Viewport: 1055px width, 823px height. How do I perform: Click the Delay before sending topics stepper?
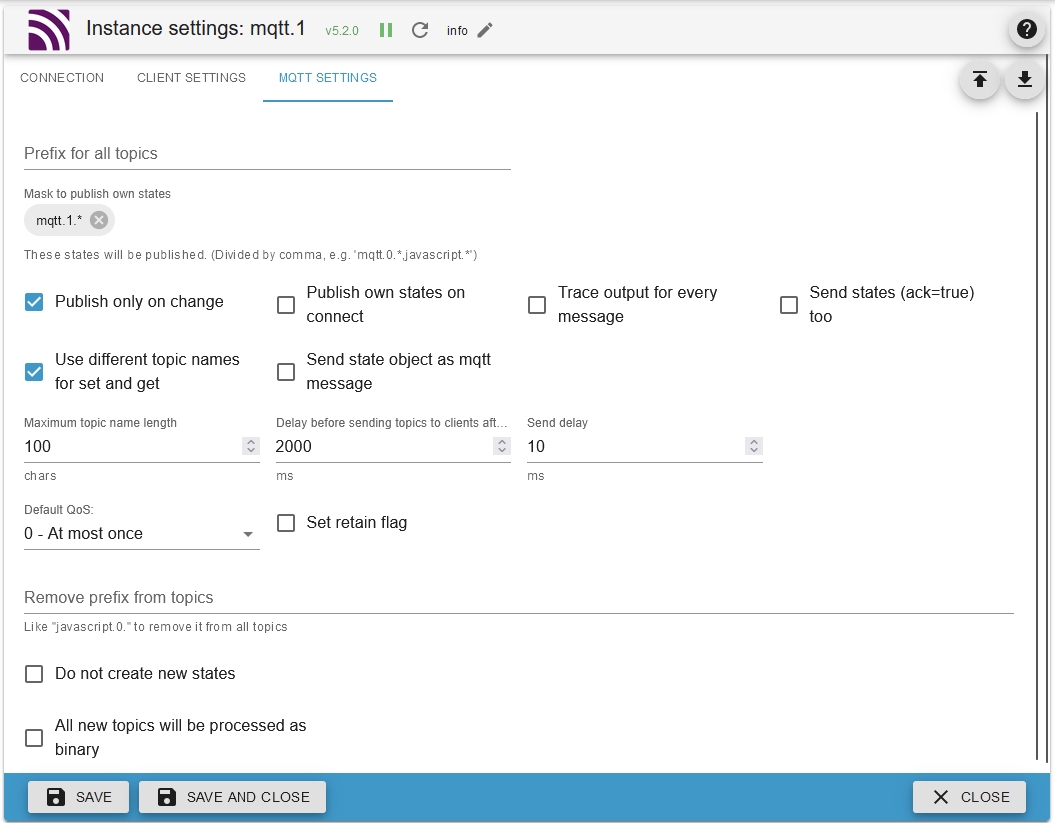[502, 446]
